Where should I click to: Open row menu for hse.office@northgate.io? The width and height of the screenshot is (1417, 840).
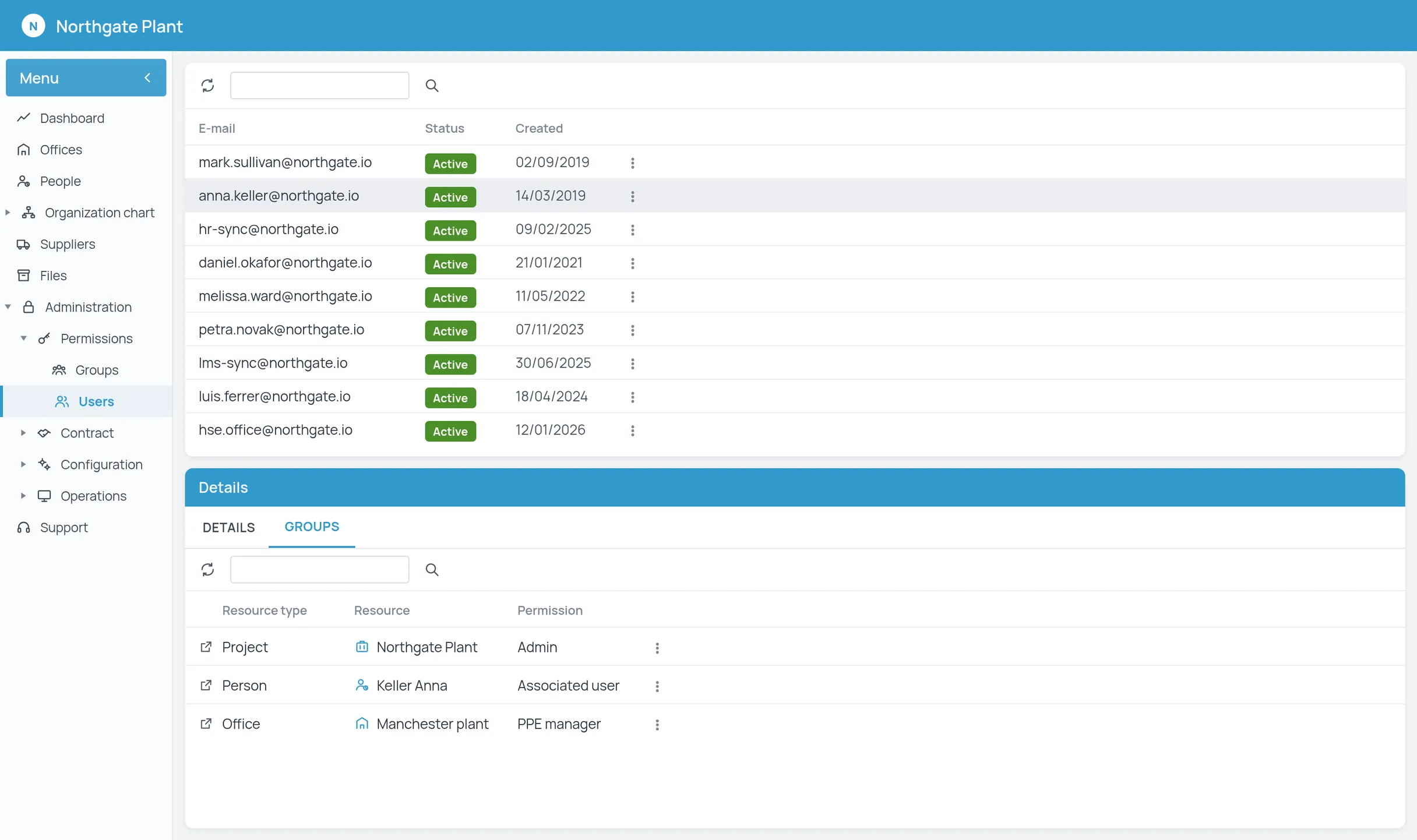click(x=632, y=430)
